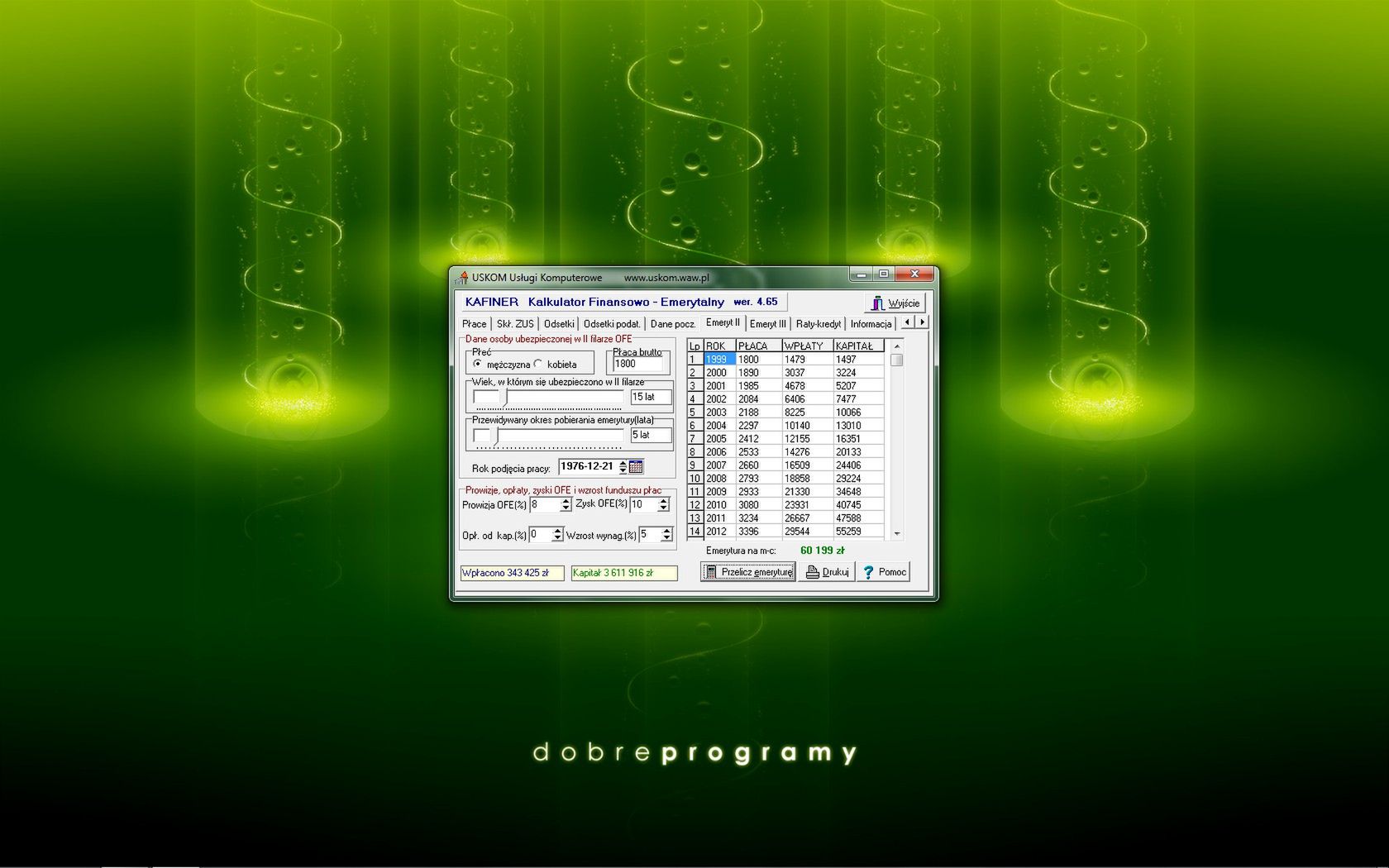1389x868 pixels.
Task: Switch to the Skł. ZUS tab
Action: click(x=515, y=324)
